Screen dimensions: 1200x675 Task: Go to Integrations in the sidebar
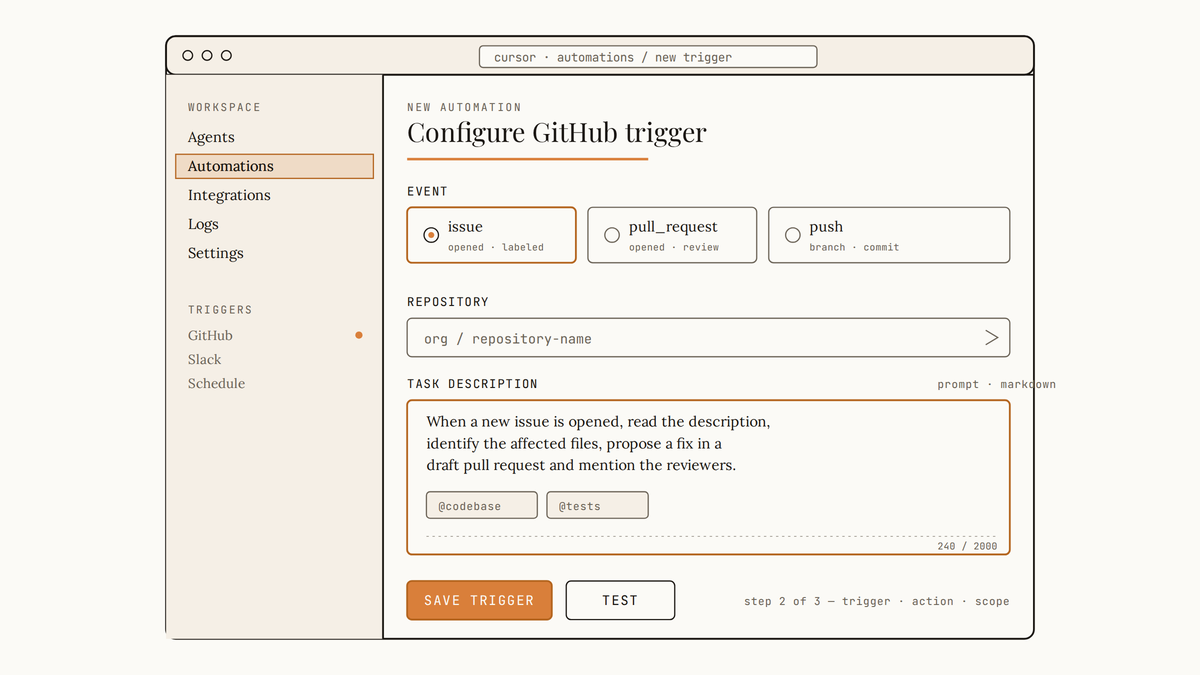tap(229, 195)
